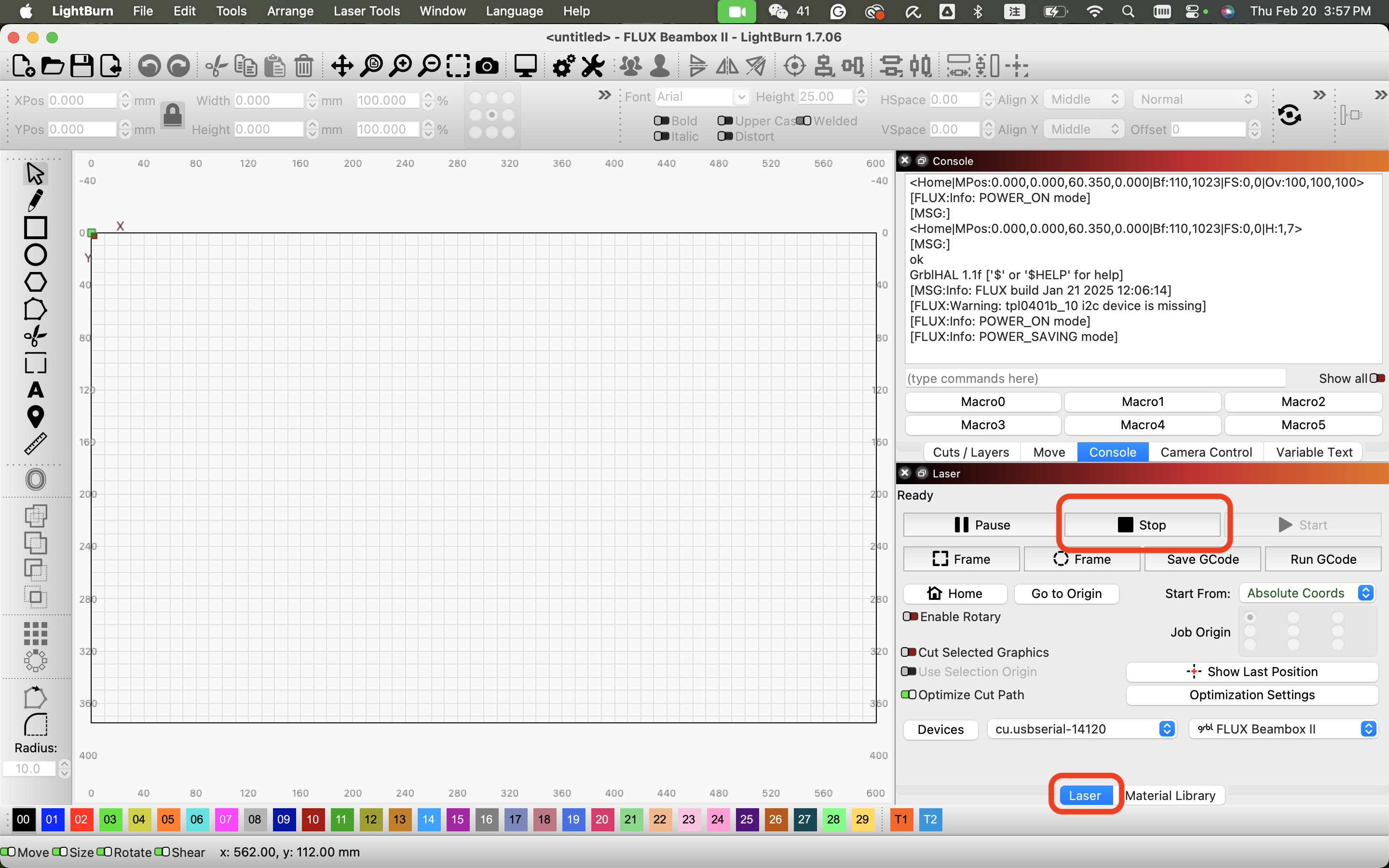This screenshot has height=868, width=1389.
Task: Select the magenta 07 layer color swatch
Action: [x=226, y=819]
